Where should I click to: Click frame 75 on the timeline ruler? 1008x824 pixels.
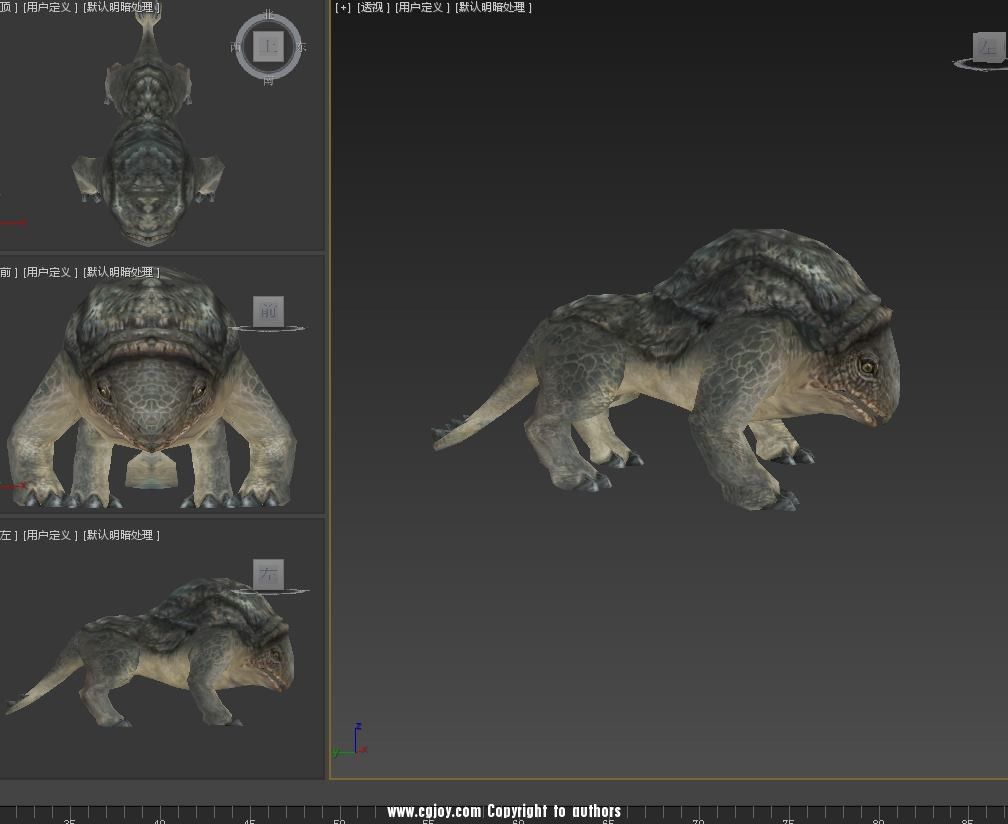(788, 814)
